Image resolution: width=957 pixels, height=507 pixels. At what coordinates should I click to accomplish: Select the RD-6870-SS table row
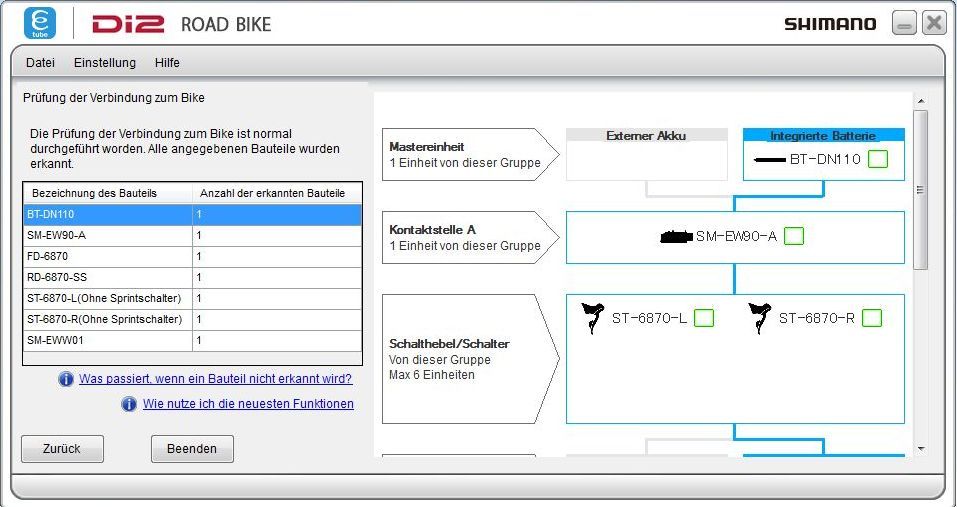pyautogui.click(x=192, y=278)
